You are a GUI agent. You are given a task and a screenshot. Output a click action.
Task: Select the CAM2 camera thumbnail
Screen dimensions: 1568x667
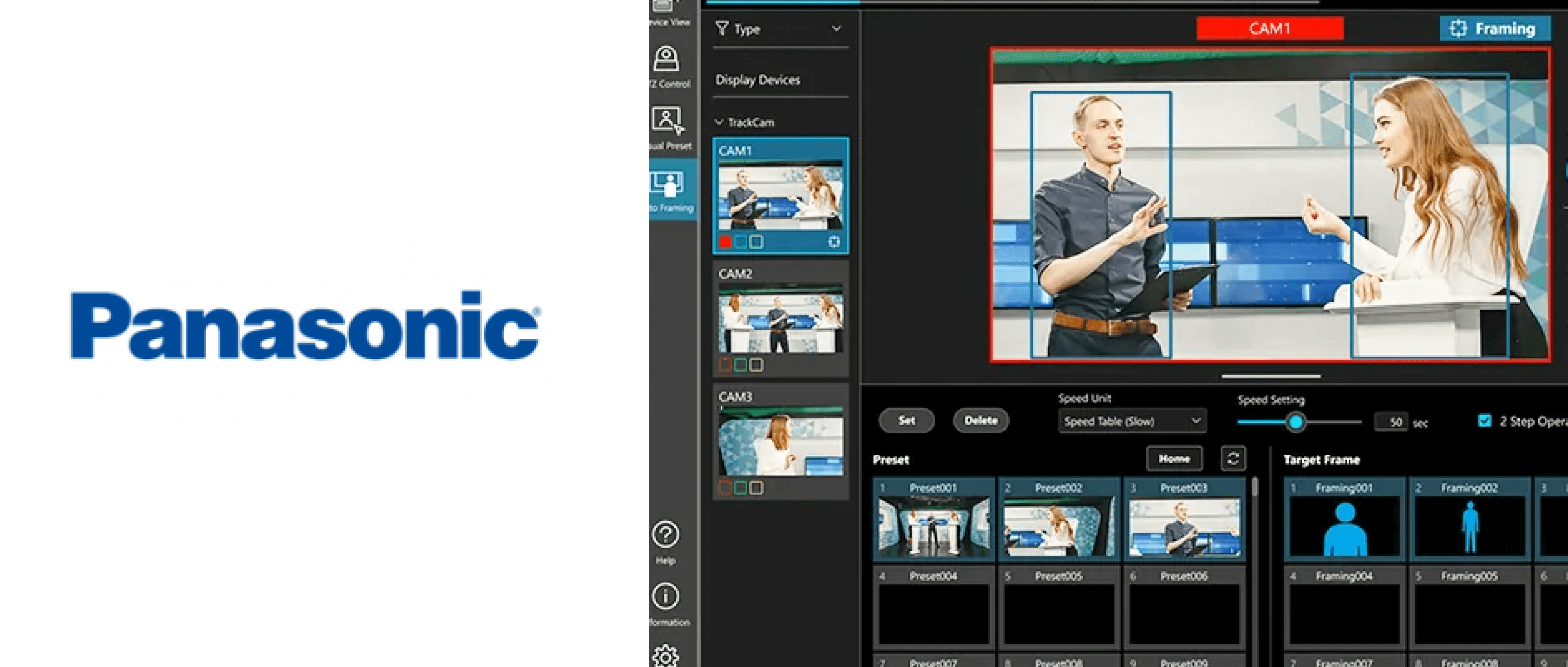coord(781,318)
